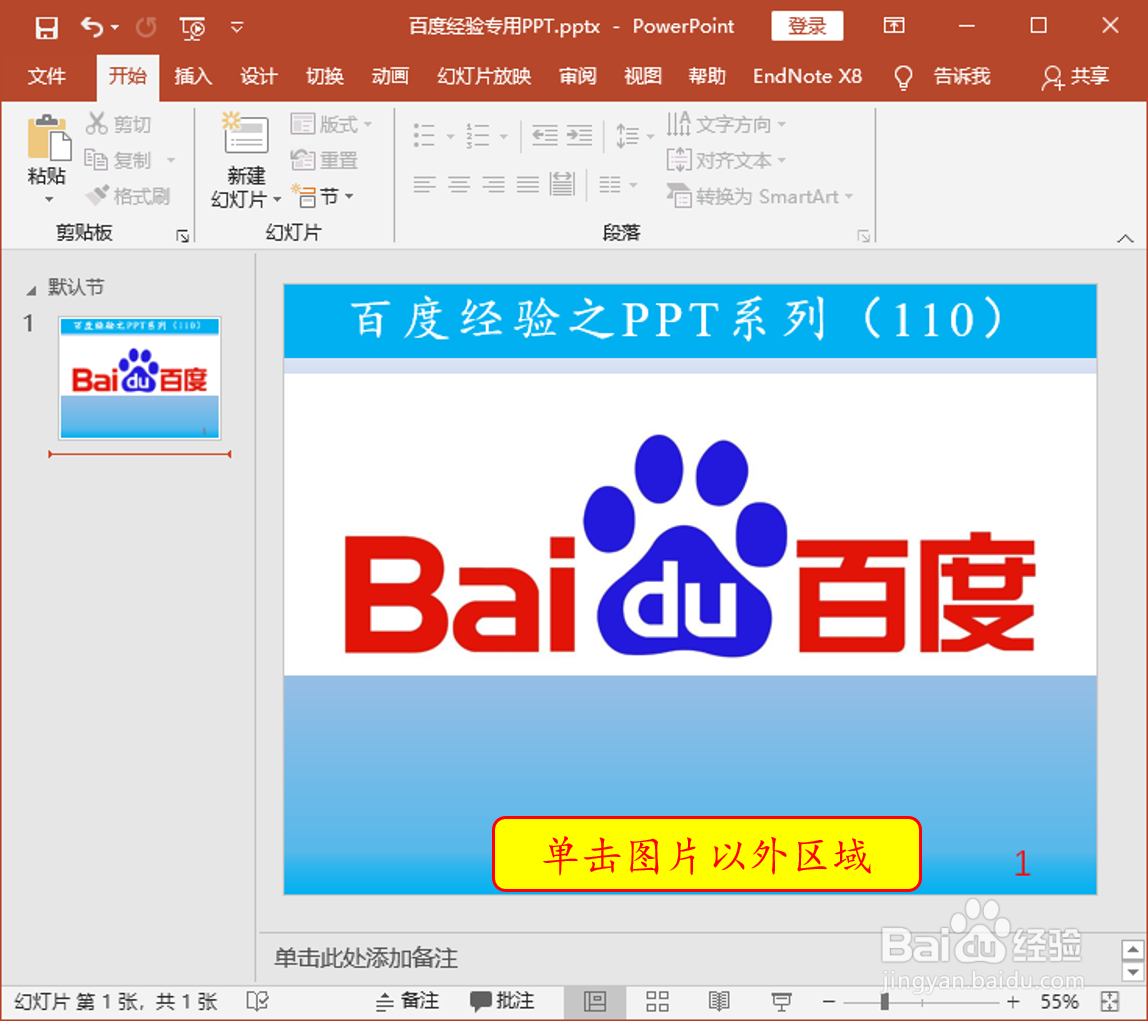Click the columns icon
Screen dimensions: 1148x1021
tap(610, 184)
